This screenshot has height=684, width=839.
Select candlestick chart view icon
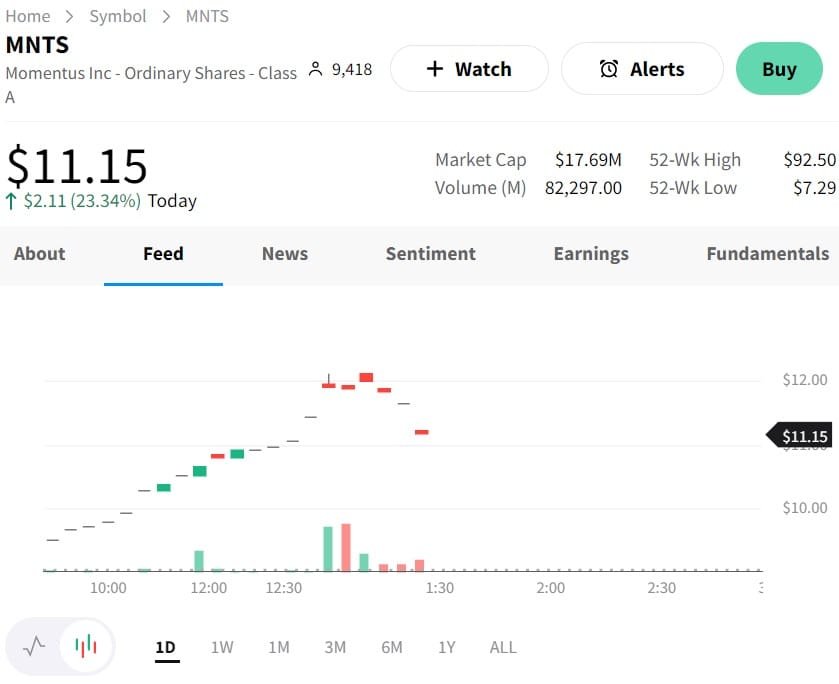(87, 646)
